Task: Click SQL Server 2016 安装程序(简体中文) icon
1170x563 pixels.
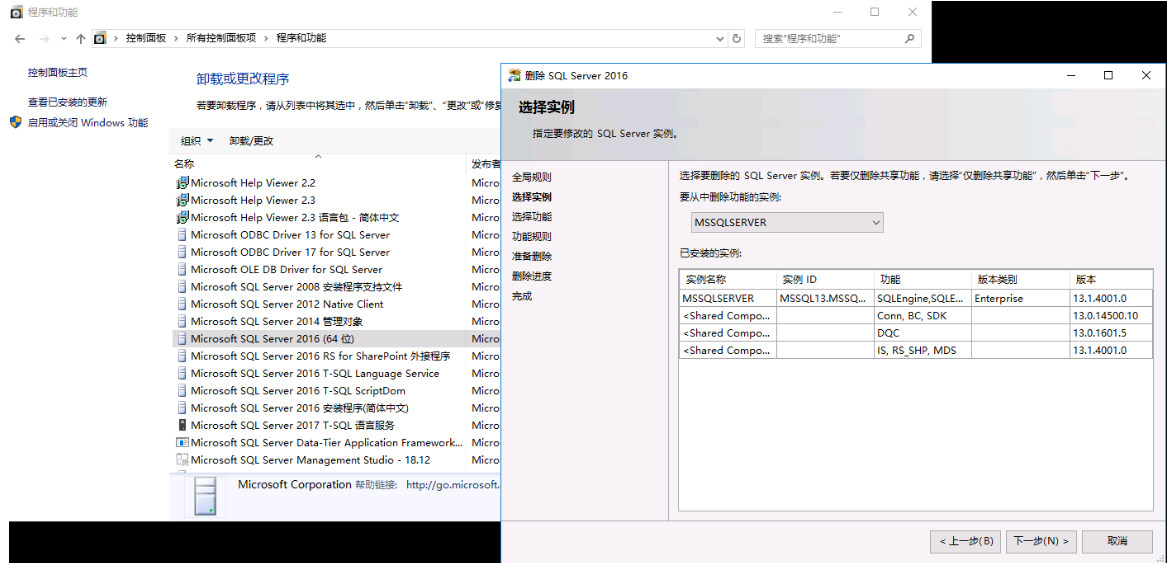Action: 182,408
